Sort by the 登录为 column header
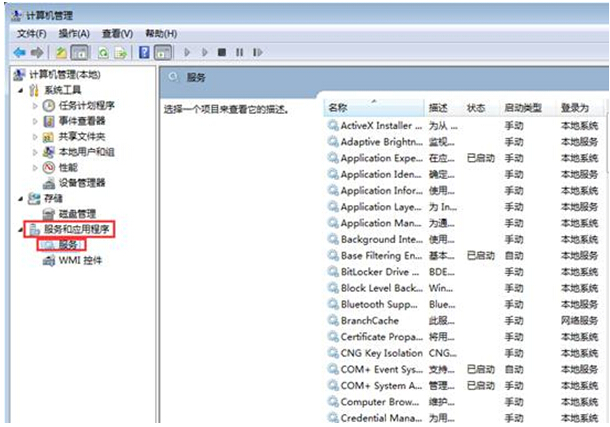Screen dimensions: 610x427 (x=580, y=108)
